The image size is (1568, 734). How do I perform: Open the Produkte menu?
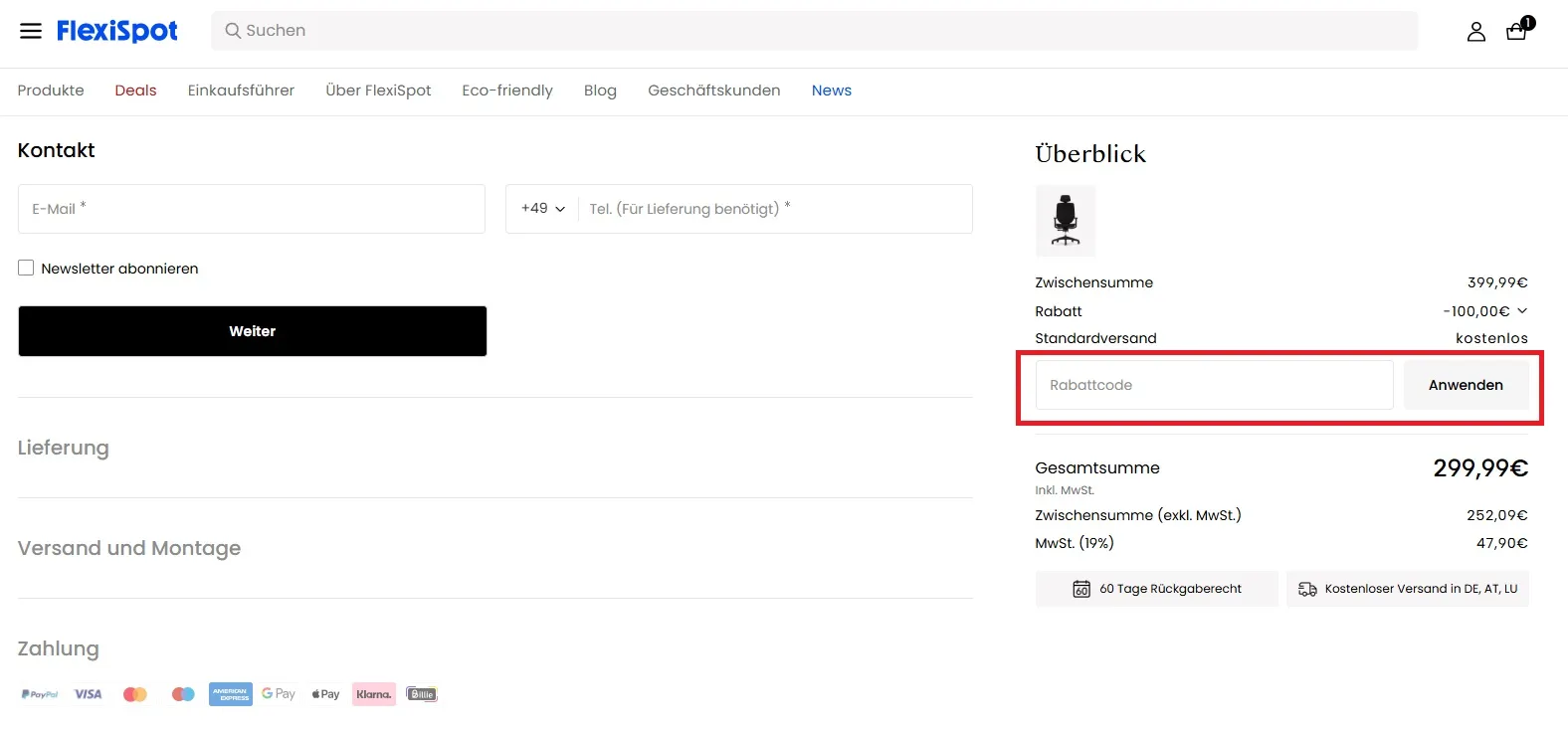click(x=51, y=91)
